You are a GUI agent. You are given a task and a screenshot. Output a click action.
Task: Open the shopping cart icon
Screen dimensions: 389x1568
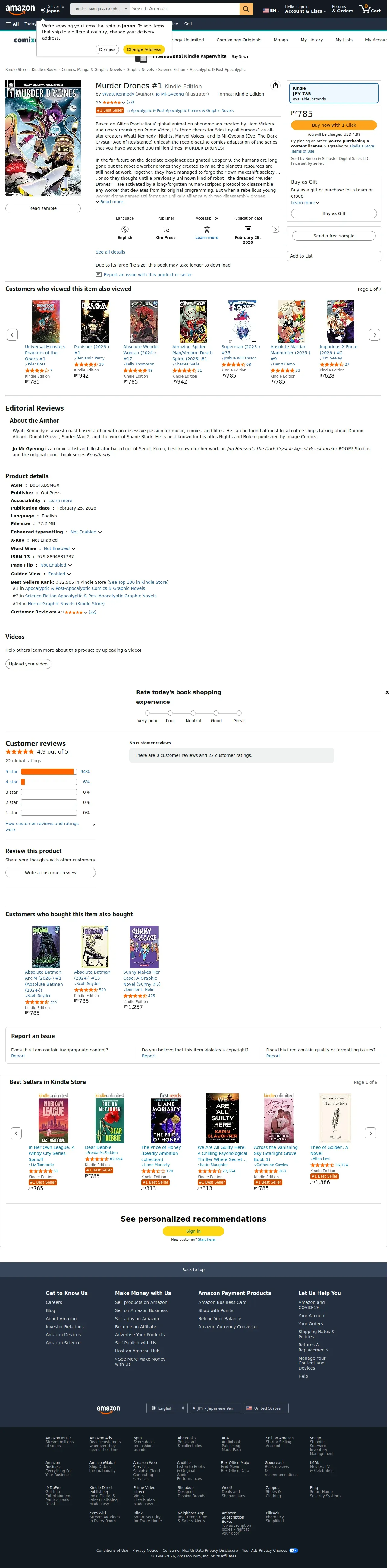click(x=370, y=9)
